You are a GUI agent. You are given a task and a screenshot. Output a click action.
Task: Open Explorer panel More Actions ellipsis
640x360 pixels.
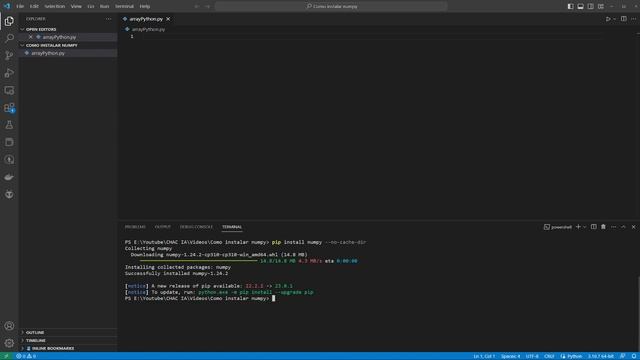click(x=109, y=19)
